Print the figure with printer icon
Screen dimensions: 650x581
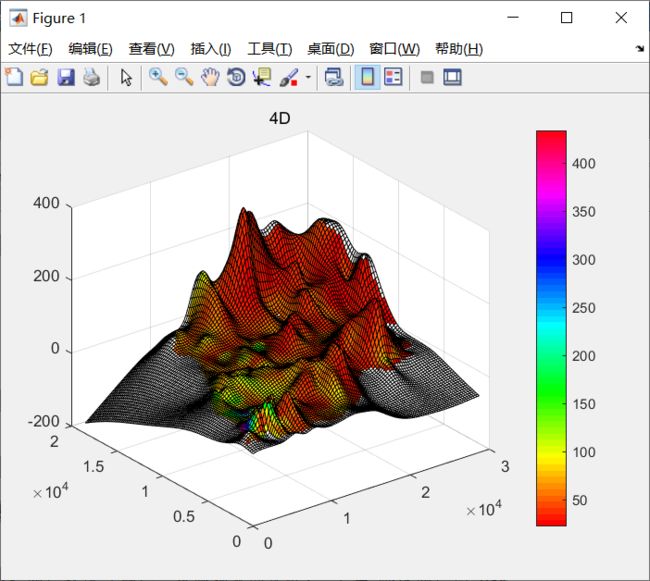pyautogui.click(x=91, y=77)
